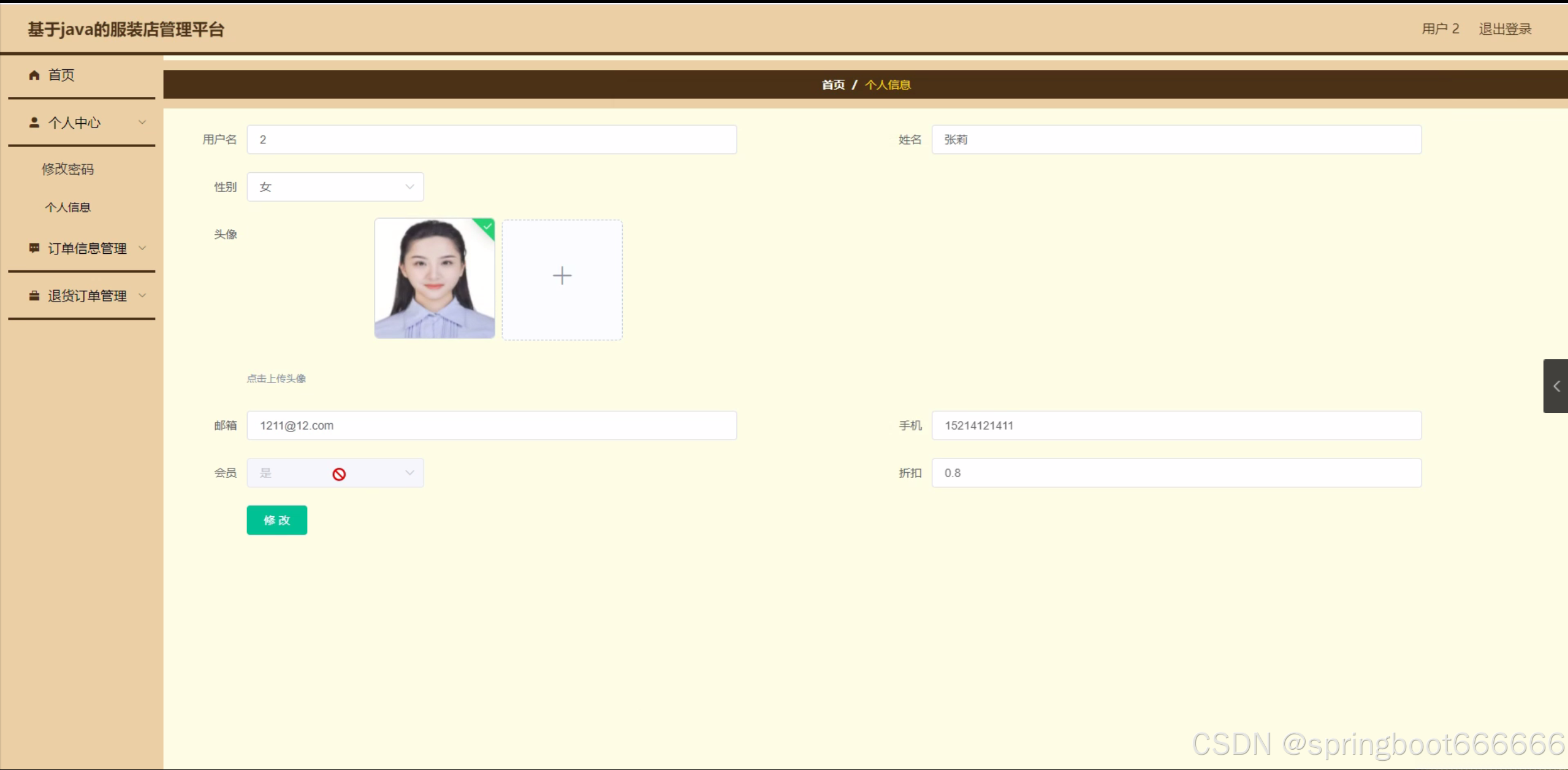Expand the 退货订单管理 chevron
The height and width of the screenshot is (770, 1568).
[142, 295]
